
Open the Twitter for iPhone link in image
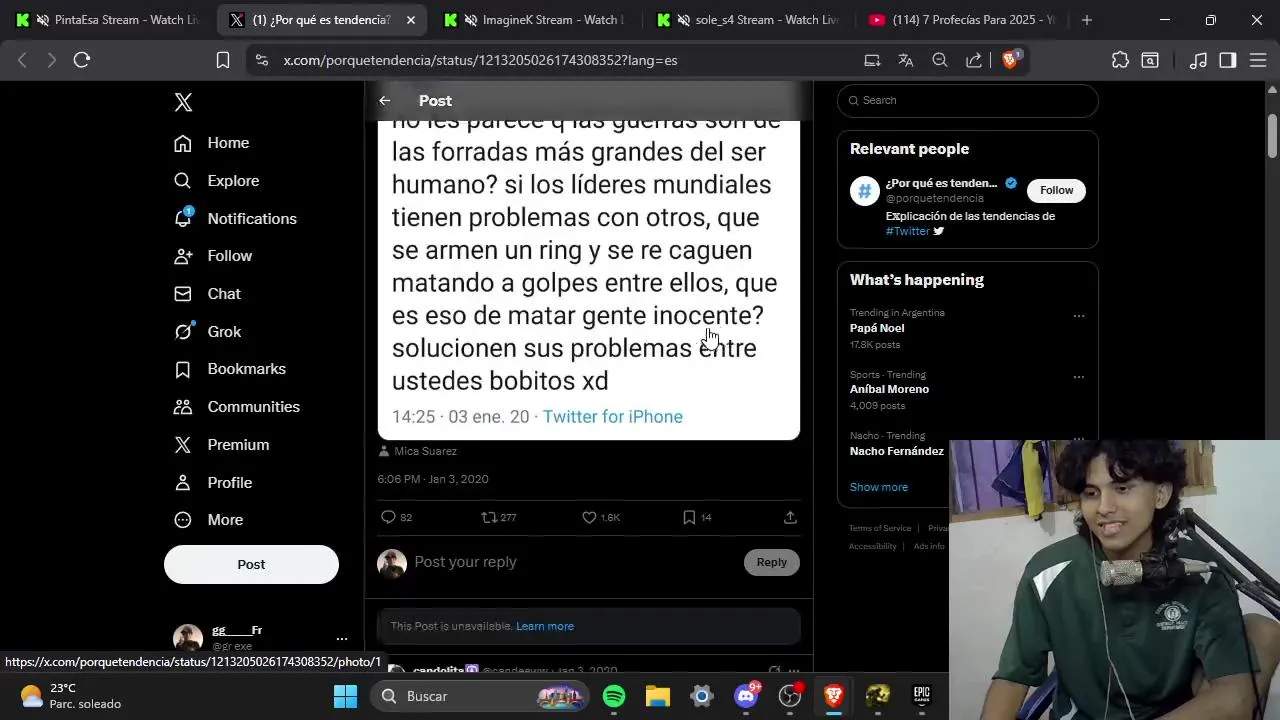pyautogui.click(x=613, y=417)
